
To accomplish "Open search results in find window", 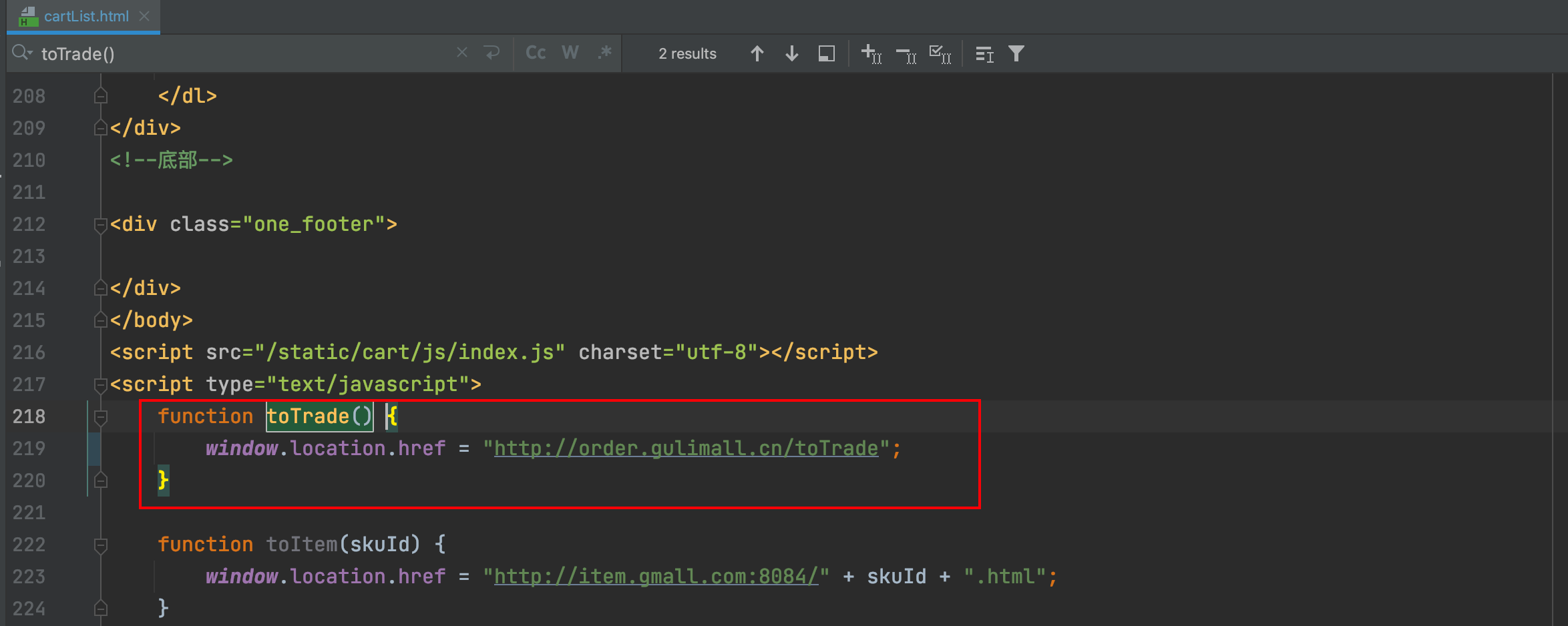I will tap(827, 53).
